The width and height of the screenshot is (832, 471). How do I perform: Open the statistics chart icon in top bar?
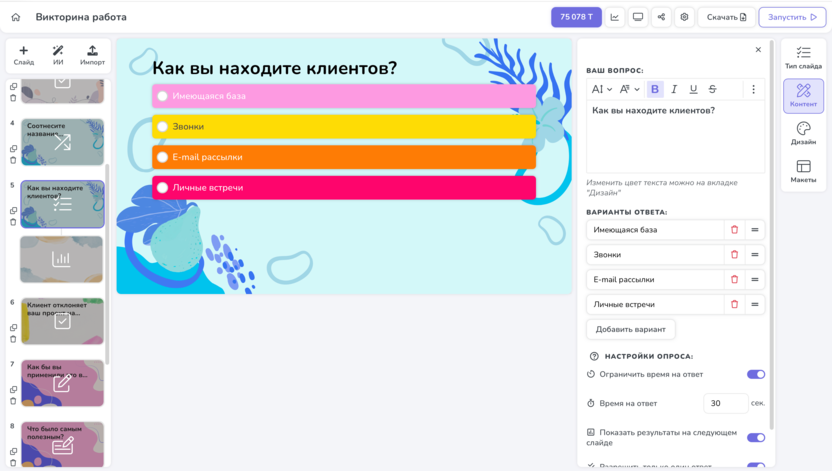pos(614,17)
